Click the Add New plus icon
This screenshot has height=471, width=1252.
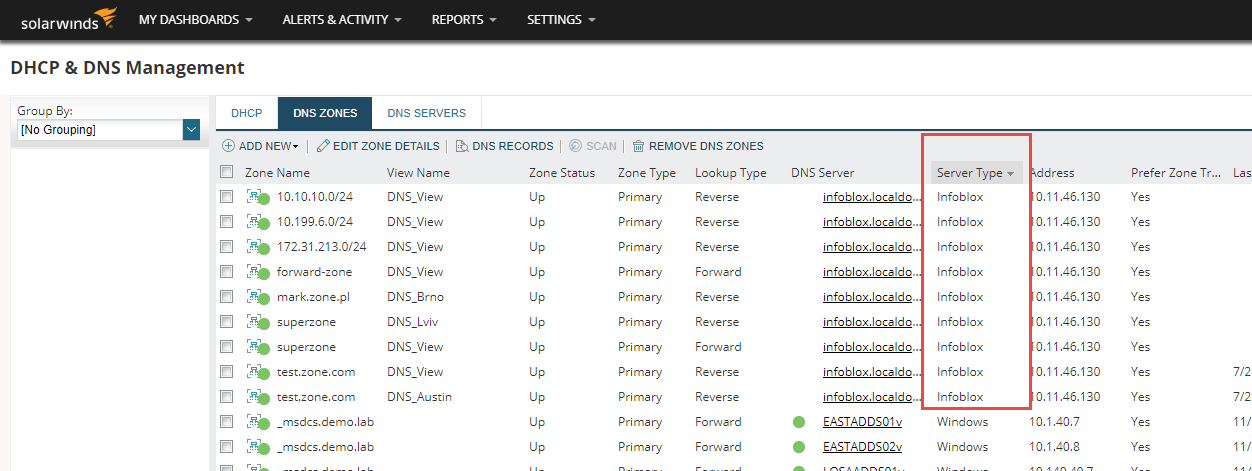[x=229, y=146]
